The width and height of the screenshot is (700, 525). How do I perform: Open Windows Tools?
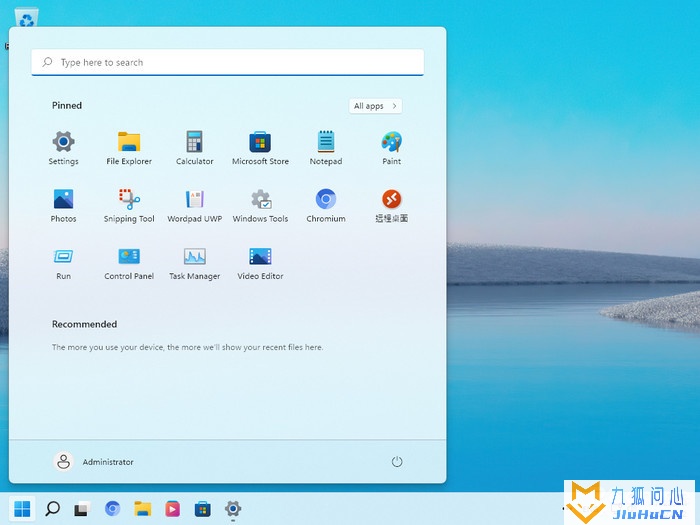[x=260, y=206]
